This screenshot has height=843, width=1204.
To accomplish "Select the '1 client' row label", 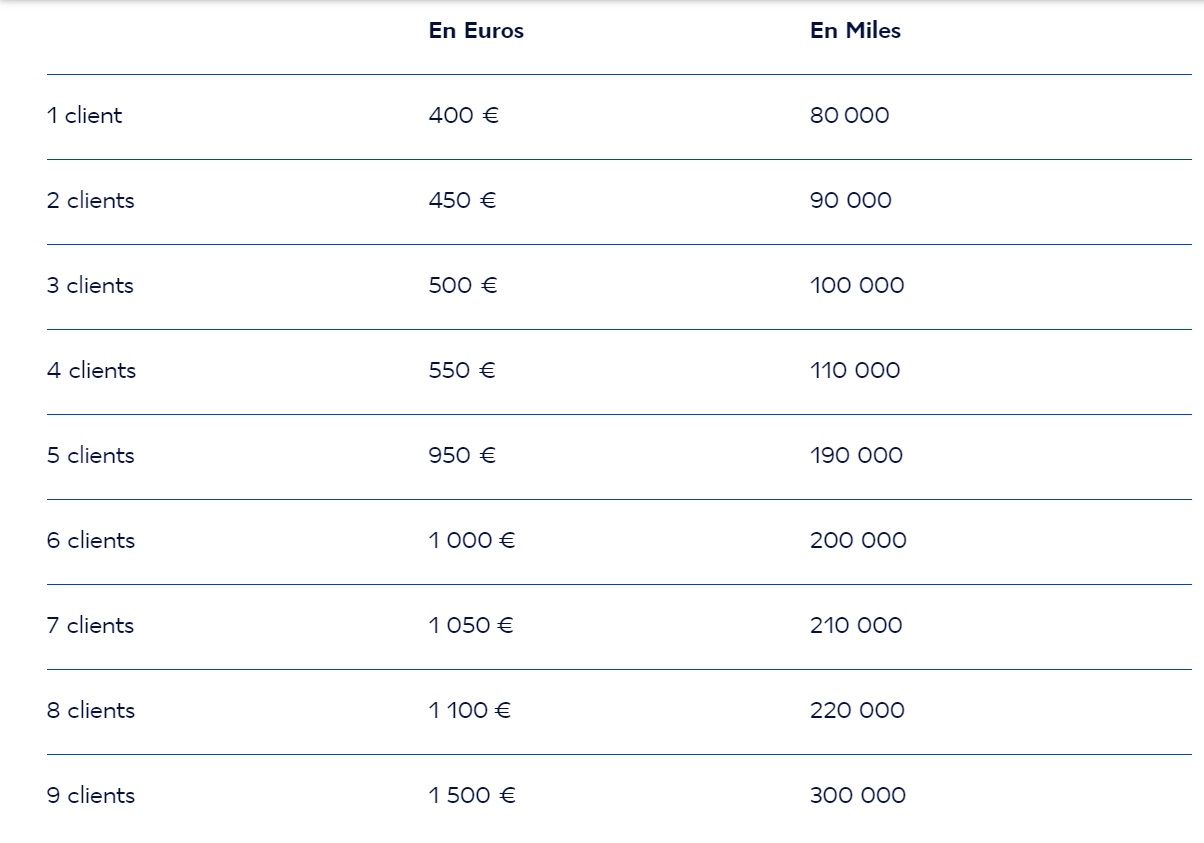I will pos(84,116).
